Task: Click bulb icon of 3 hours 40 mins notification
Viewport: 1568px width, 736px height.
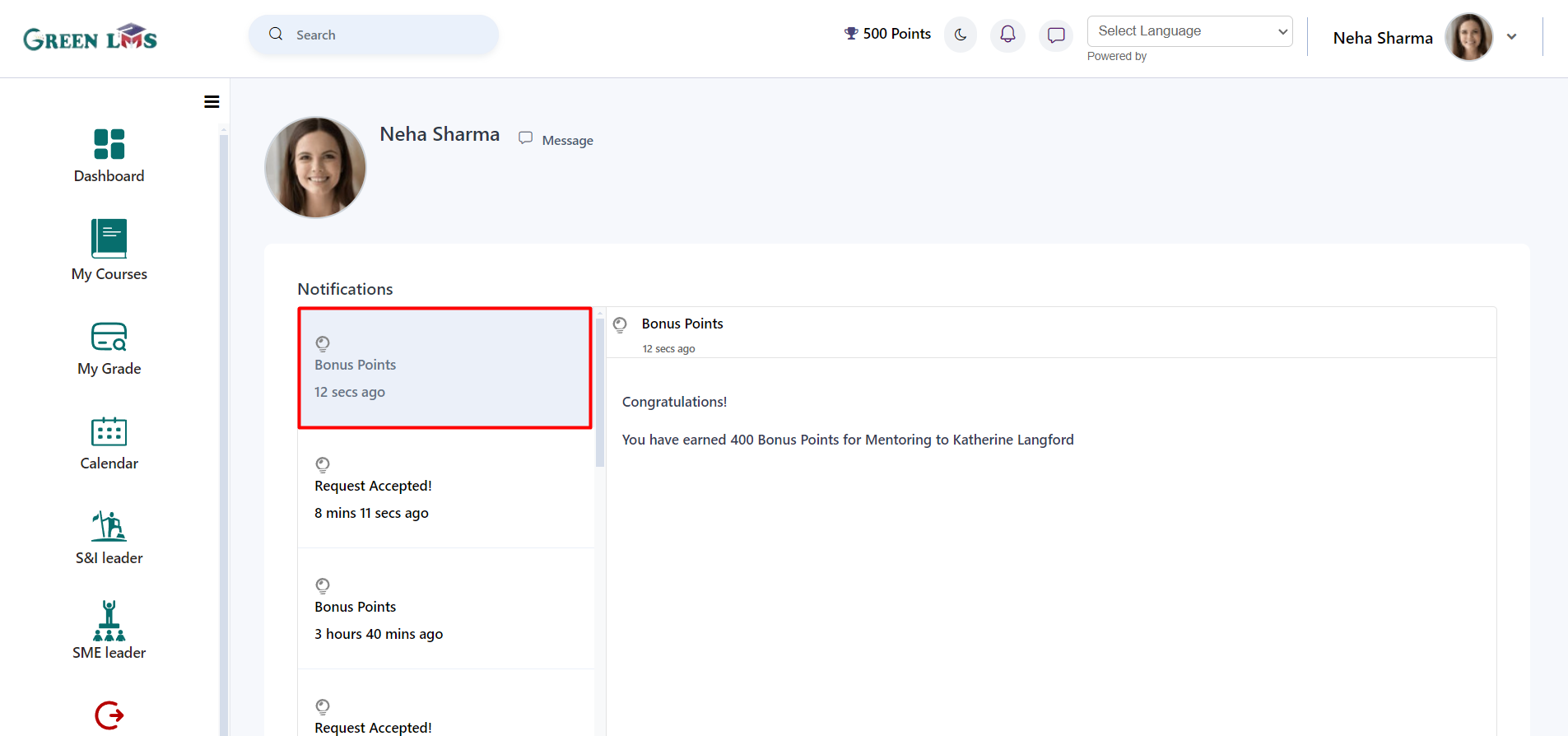Action: 323,585
